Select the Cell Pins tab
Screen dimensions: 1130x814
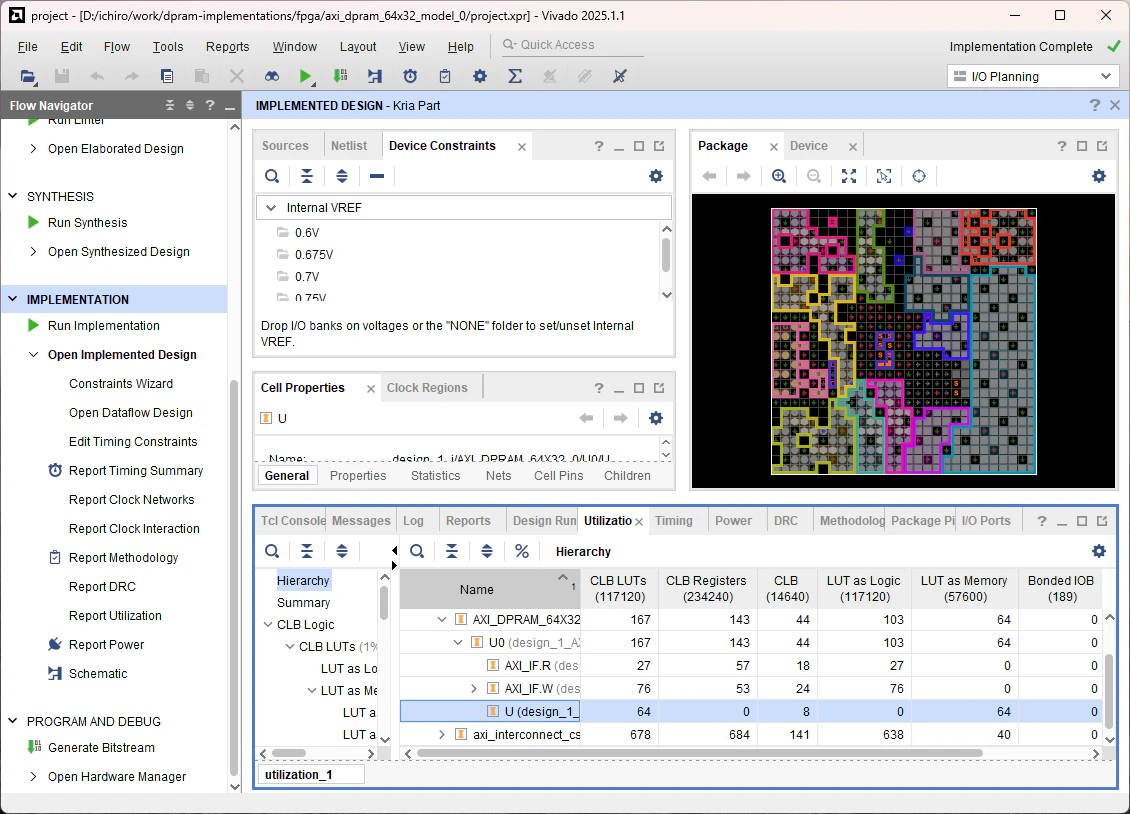pyautogui.click(x=559, y=475)
